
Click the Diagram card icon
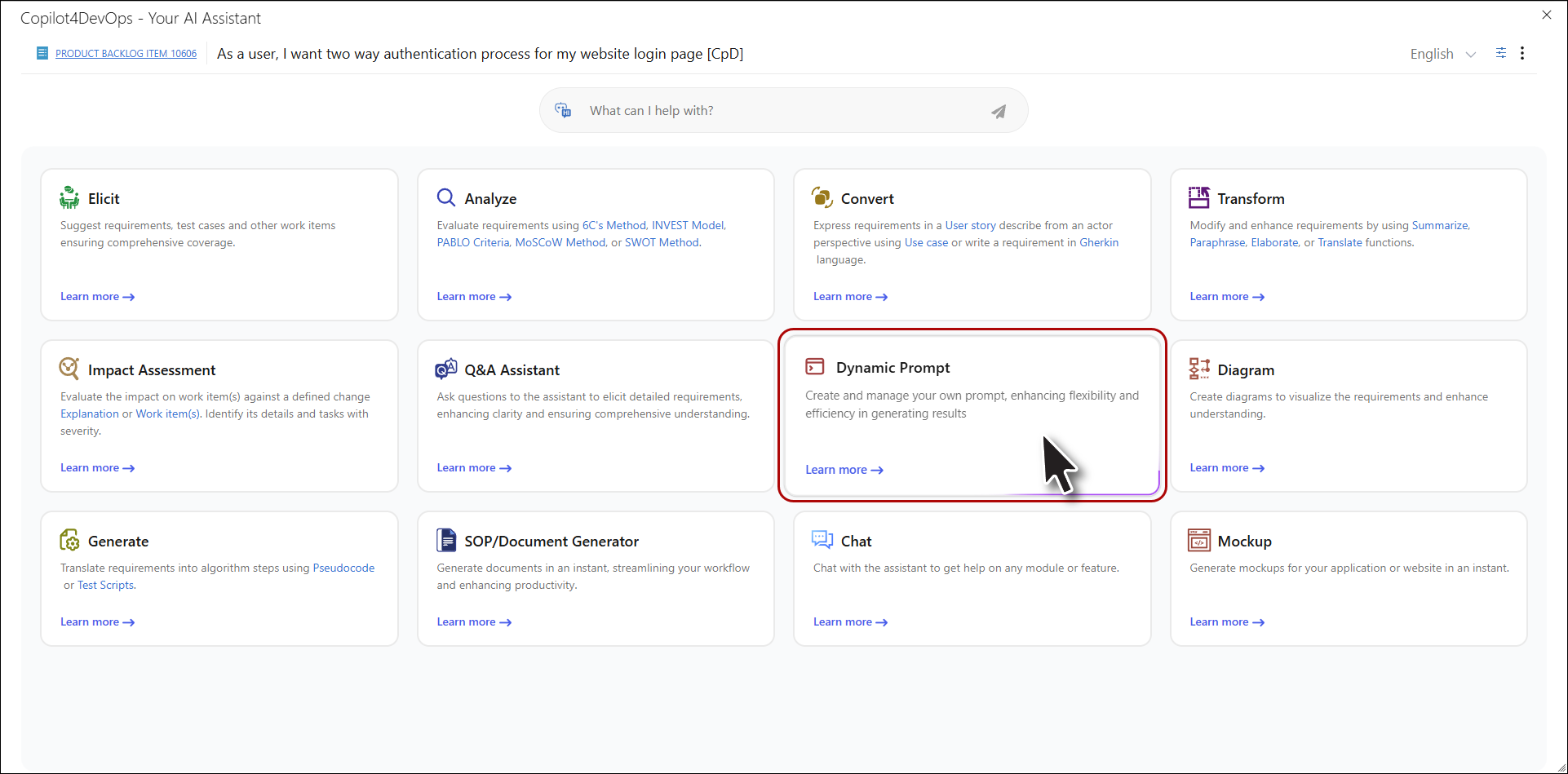(1198, 369)
